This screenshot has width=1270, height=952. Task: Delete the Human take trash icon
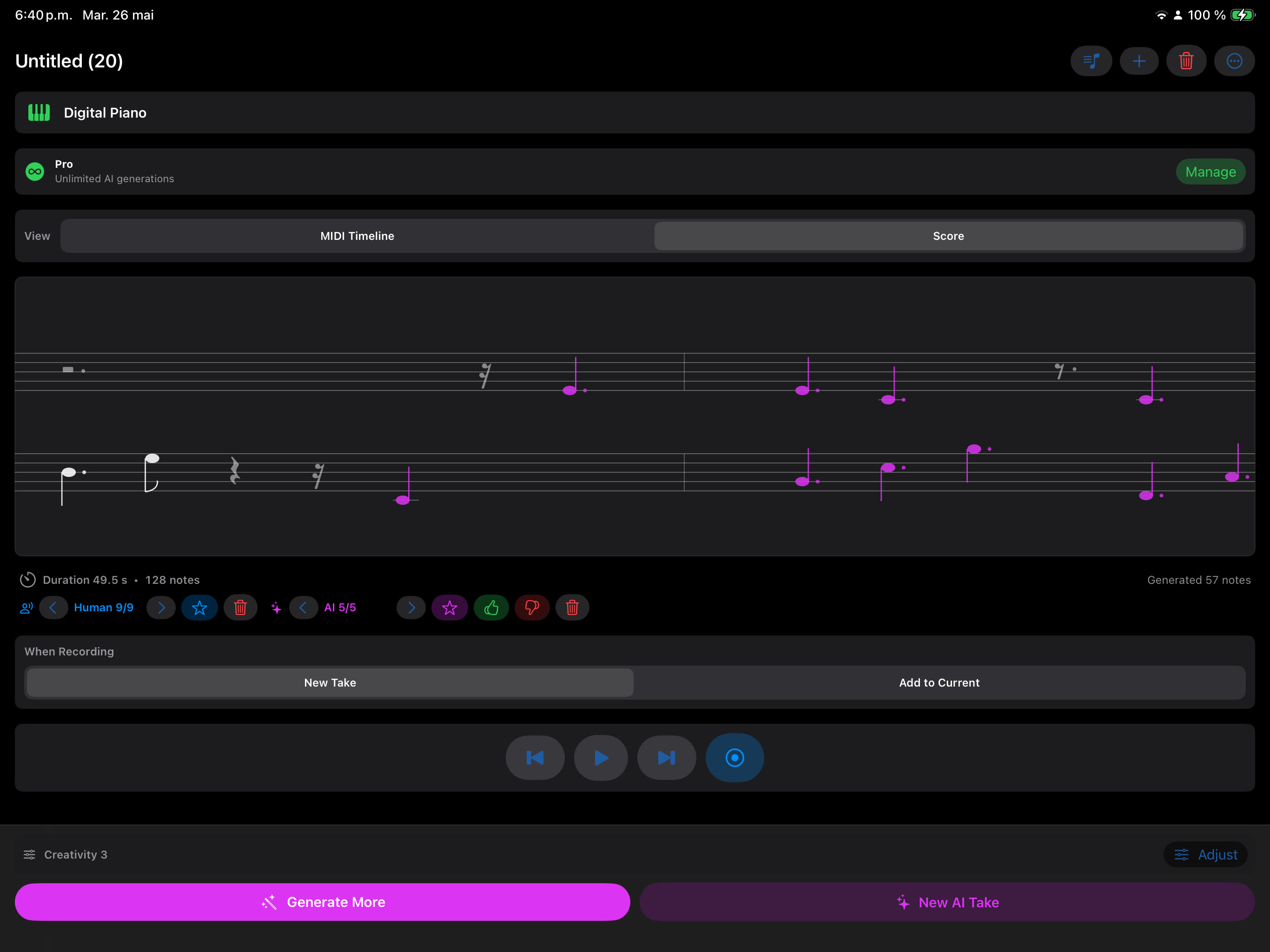(240, 608)
